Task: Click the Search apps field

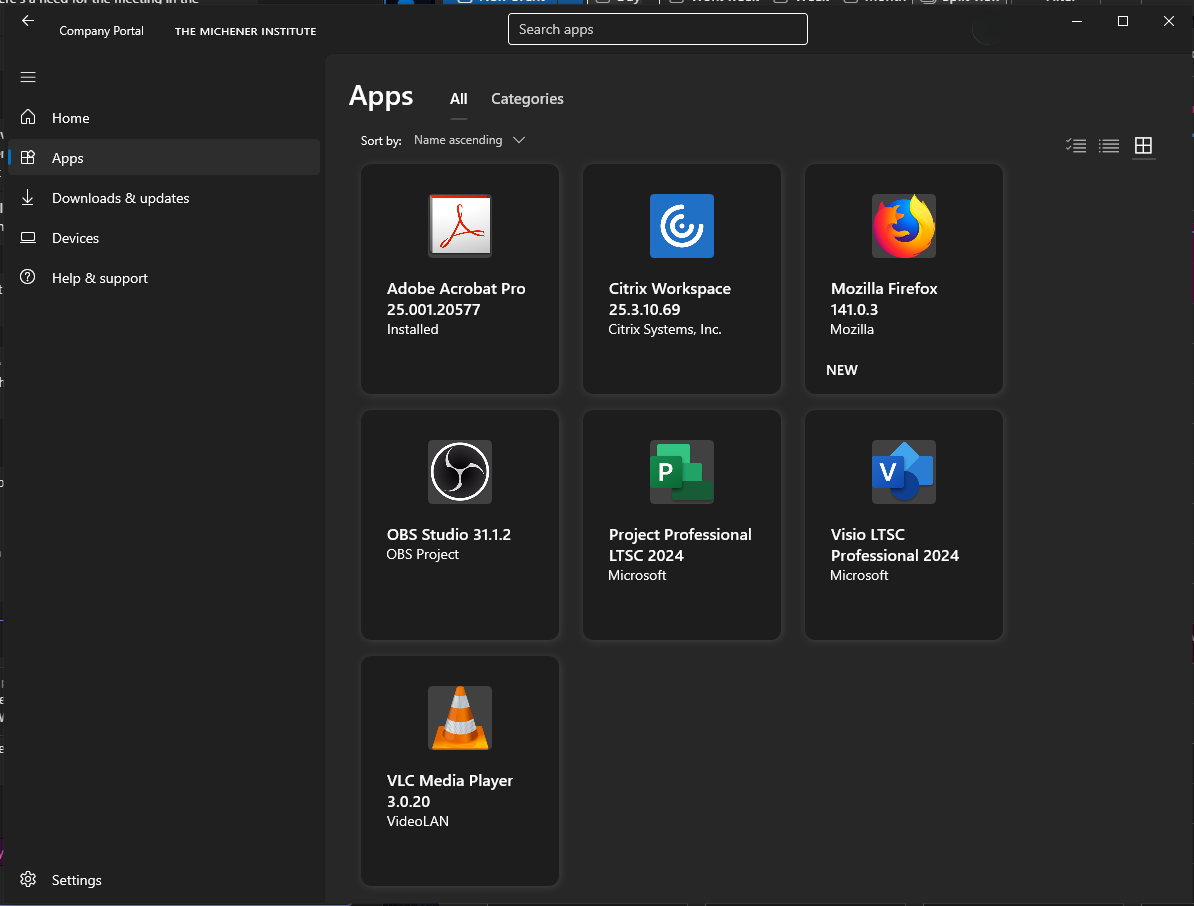Action: pos(657,29)
